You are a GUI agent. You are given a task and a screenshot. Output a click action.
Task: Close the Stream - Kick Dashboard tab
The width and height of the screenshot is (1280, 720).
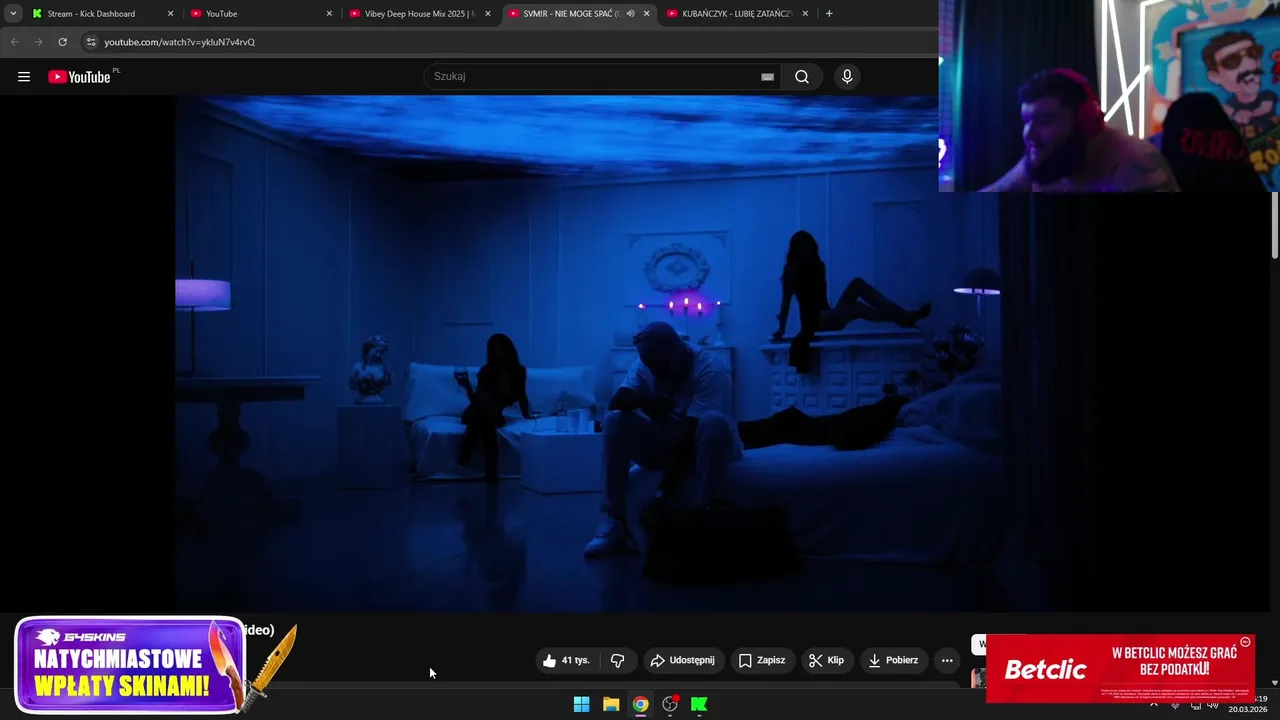pos(170,14)
